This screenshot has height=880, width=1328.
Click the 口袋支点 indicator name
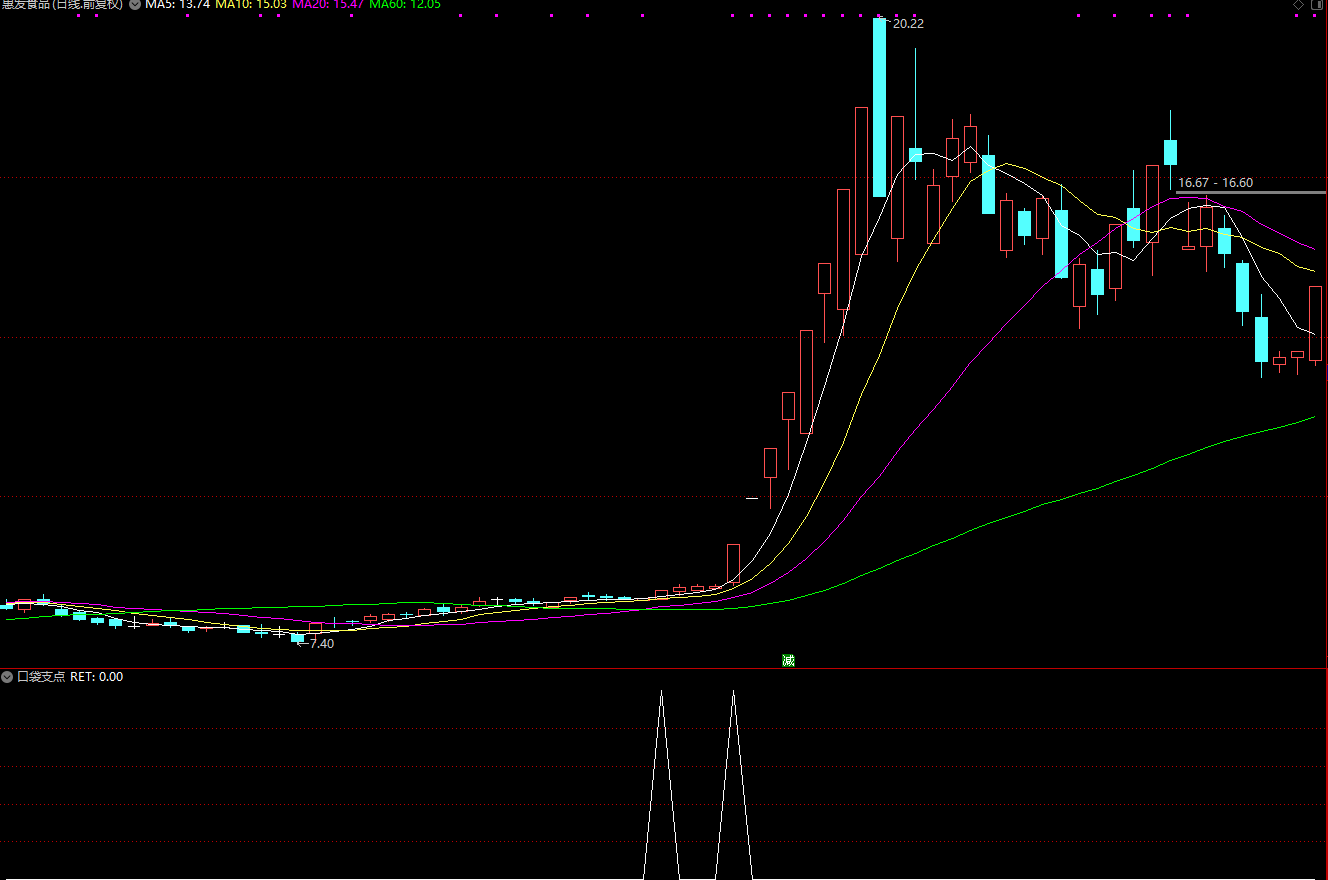tap(41, 677)
